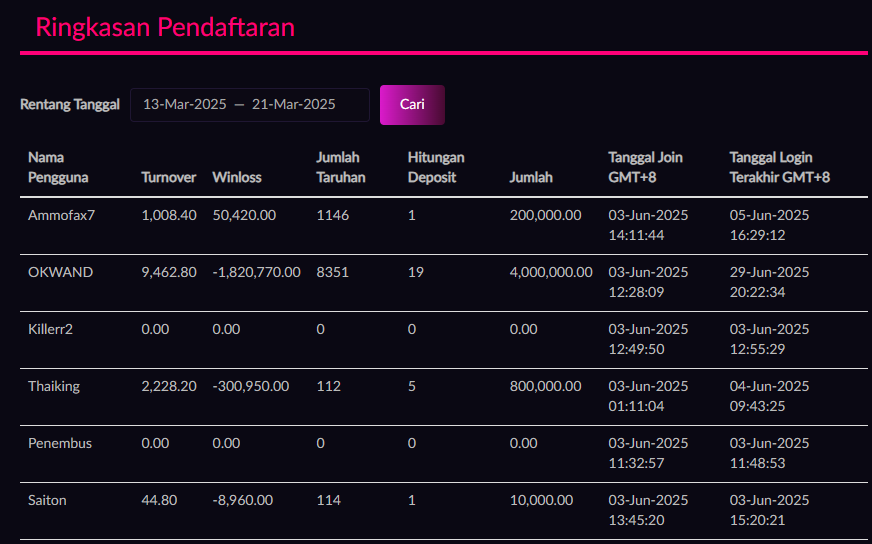Click bet count 112 for Thaiking
872x544 pixels.
point(329,386)
